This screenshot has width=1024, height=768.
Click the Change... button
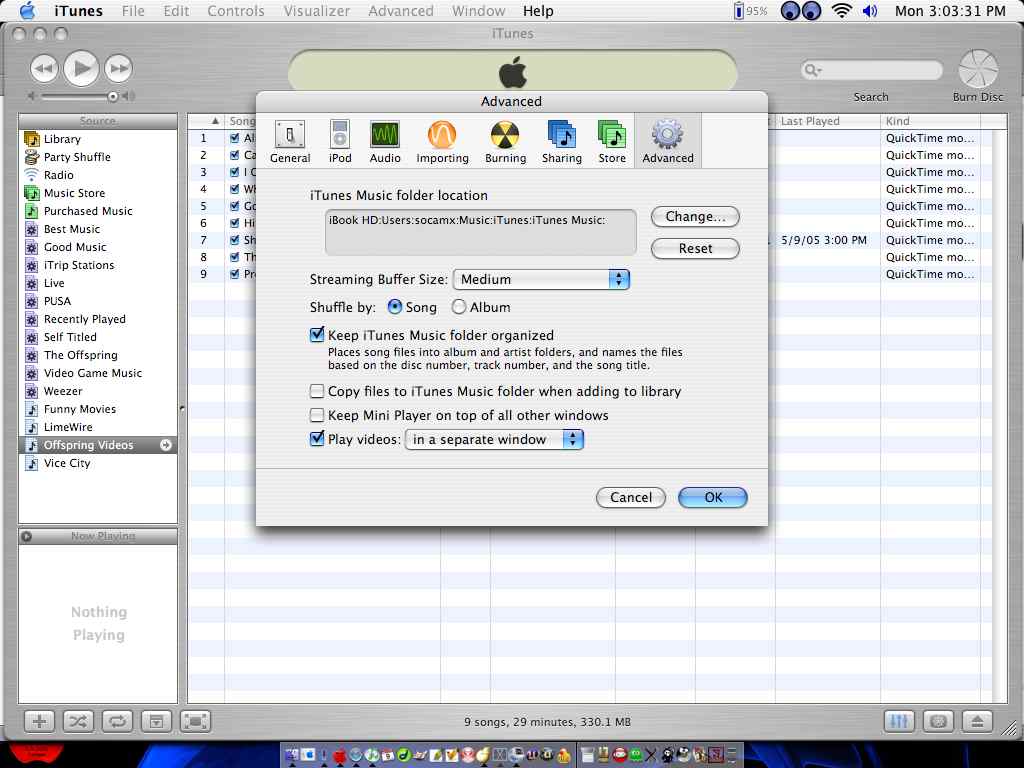(696, 217)
